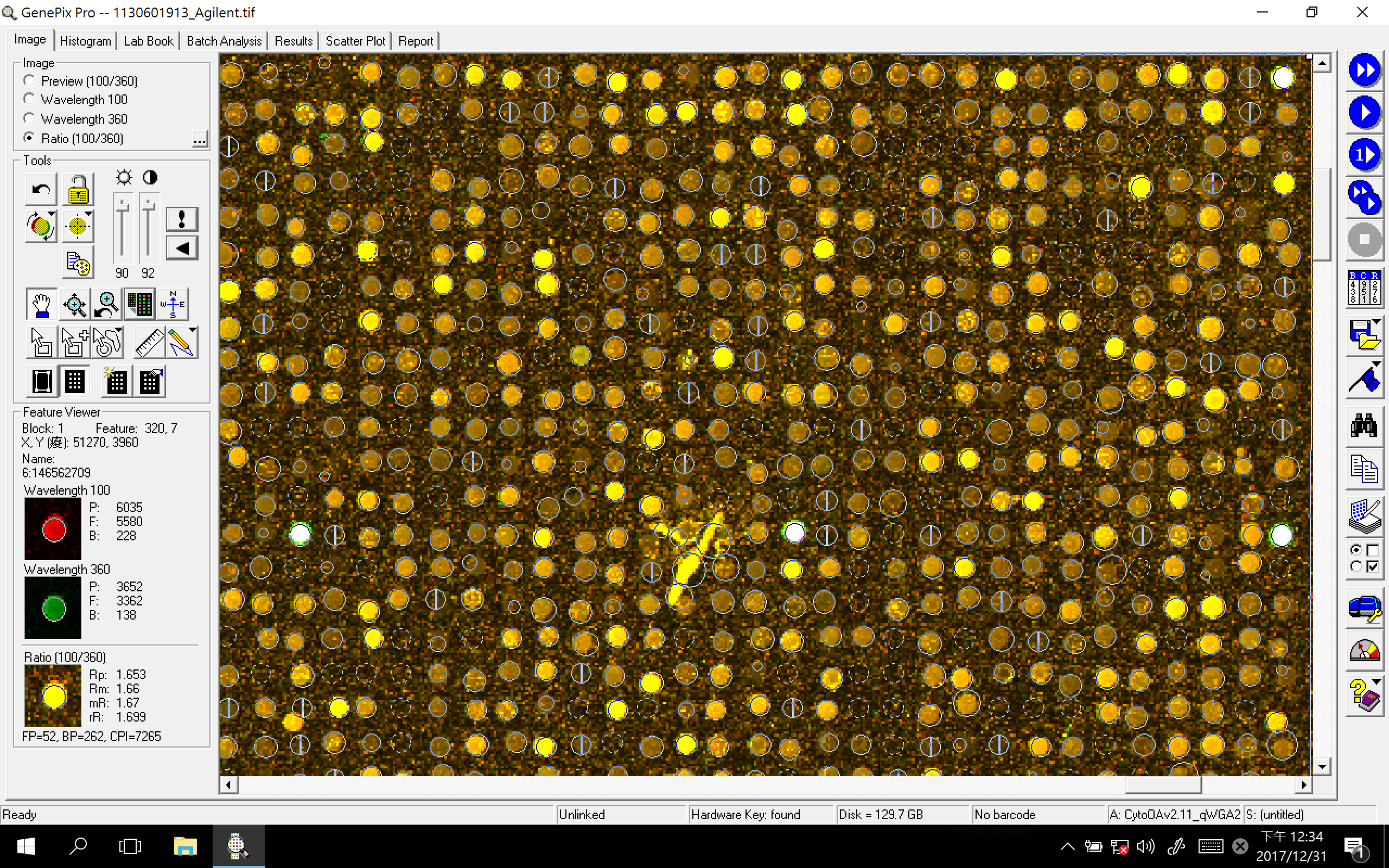Open the Scatter Plot tab
Screen dimensions: 1389x868
pos(355,41)
